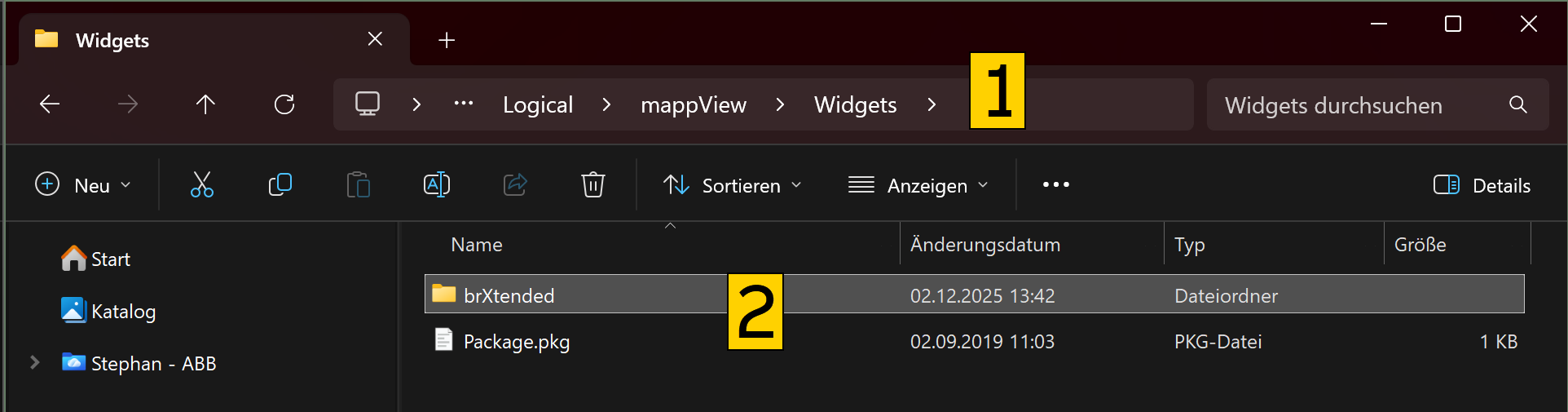Open the three-dot more options menu
1568x412 pixels.
click(1055, 185)
